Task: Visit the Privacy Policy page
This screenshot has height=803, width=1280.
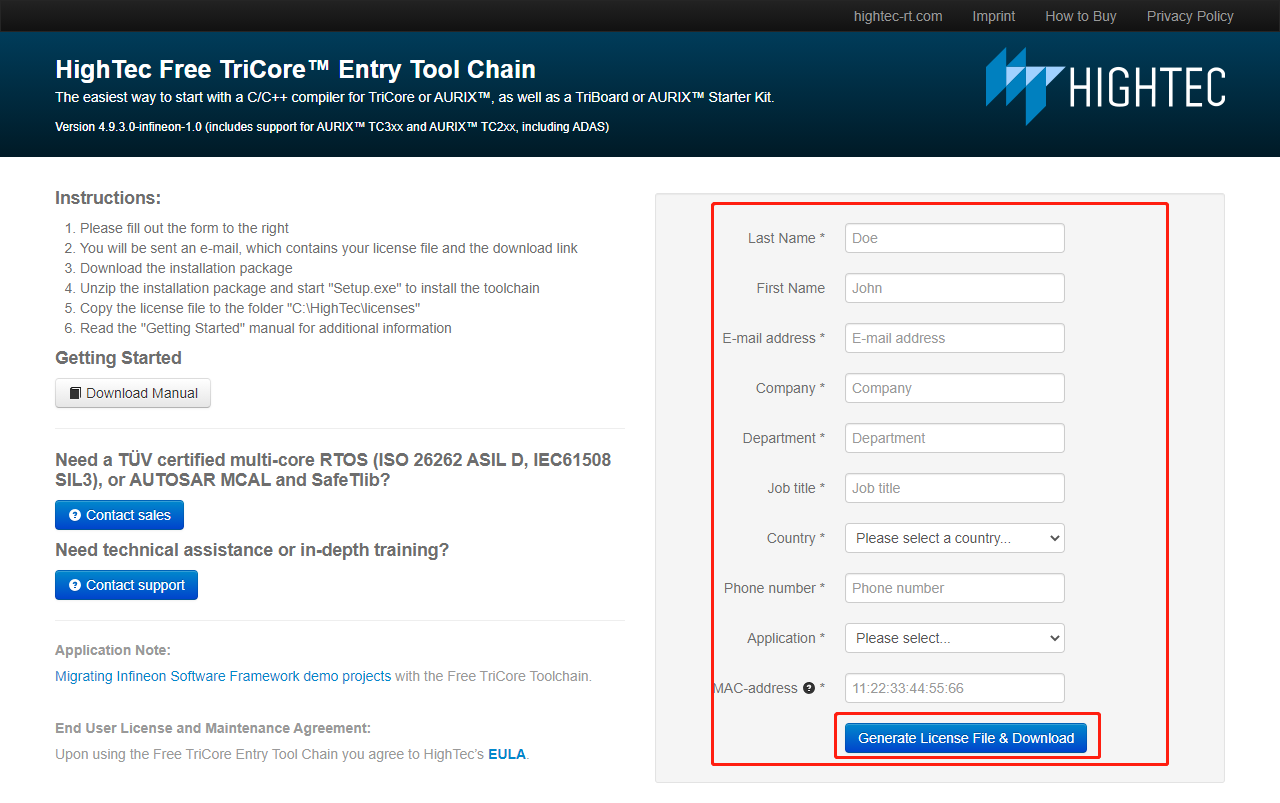Action: (x=1189, y=15)
